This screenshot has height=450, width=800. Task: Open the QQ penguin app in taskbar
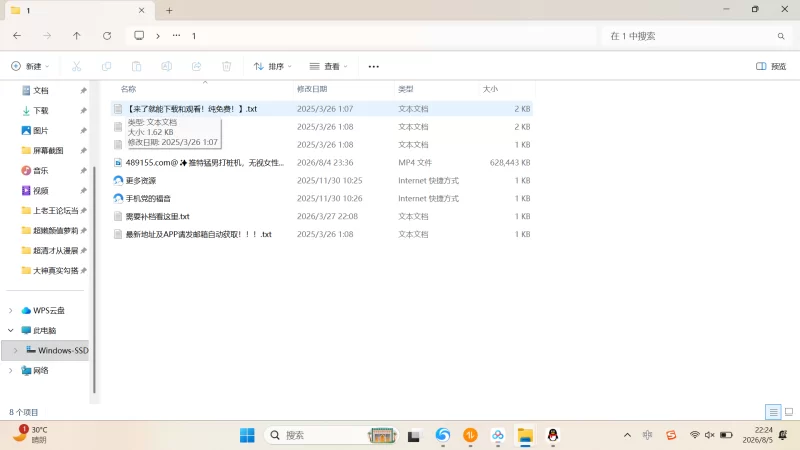tap(553, 435)
